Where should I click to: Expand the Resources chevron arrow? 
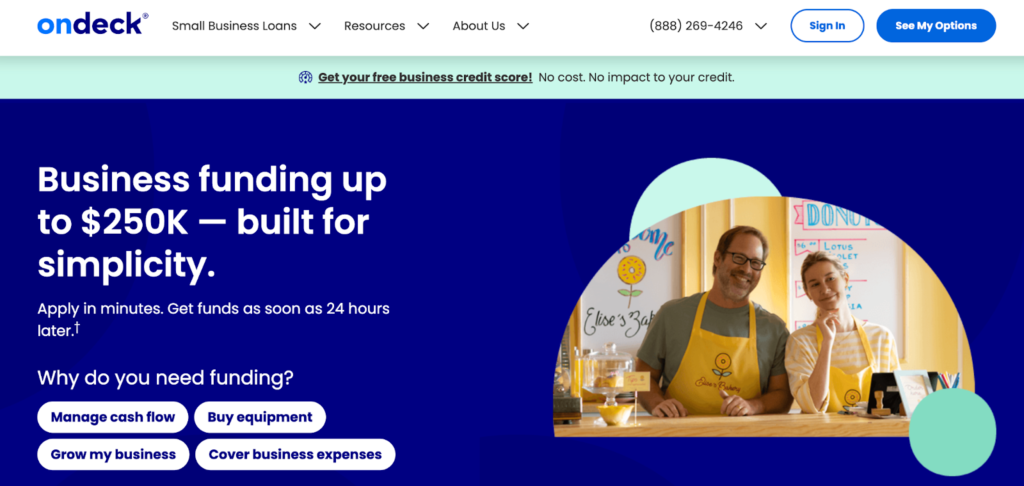(x=423, y=26)
